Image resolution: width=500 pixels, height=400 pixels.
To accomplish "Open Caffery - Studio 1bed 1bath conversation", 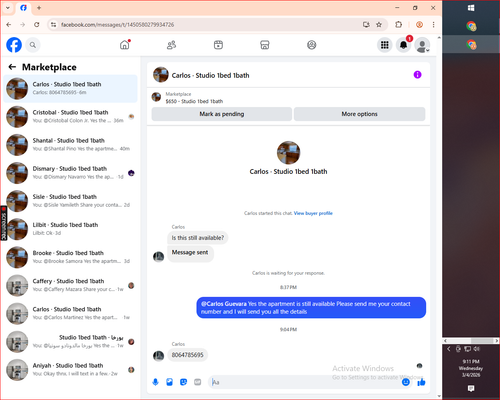I will tap(70, 285).
